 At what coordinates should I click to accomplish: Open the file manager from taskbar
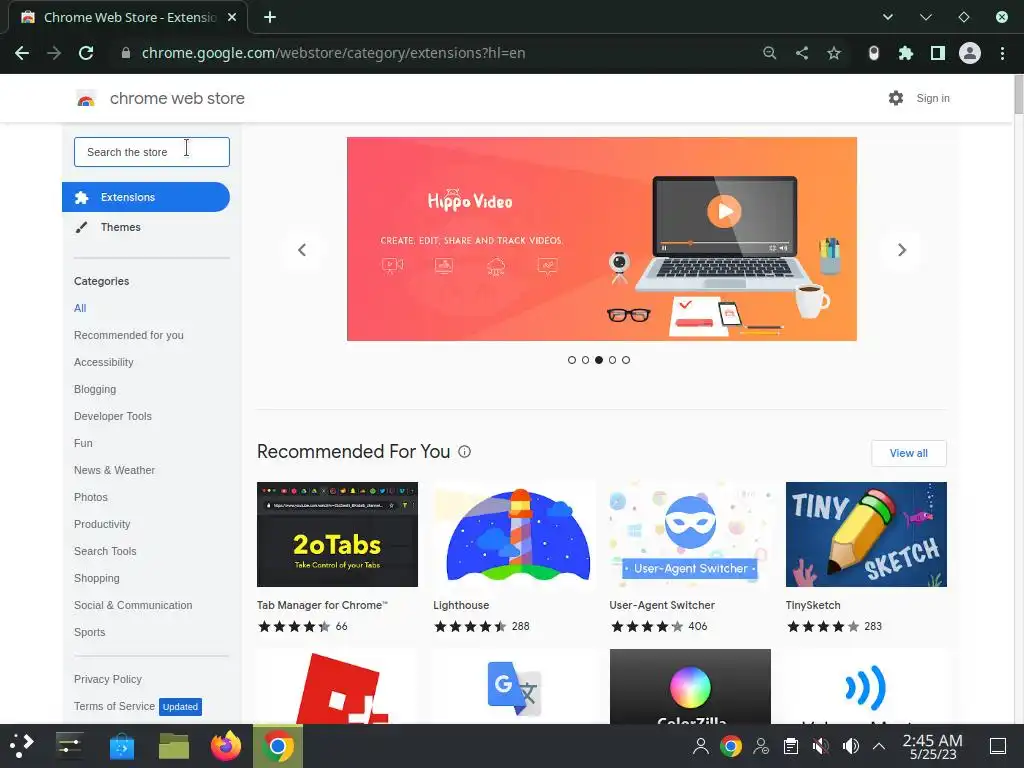point(174,746)
